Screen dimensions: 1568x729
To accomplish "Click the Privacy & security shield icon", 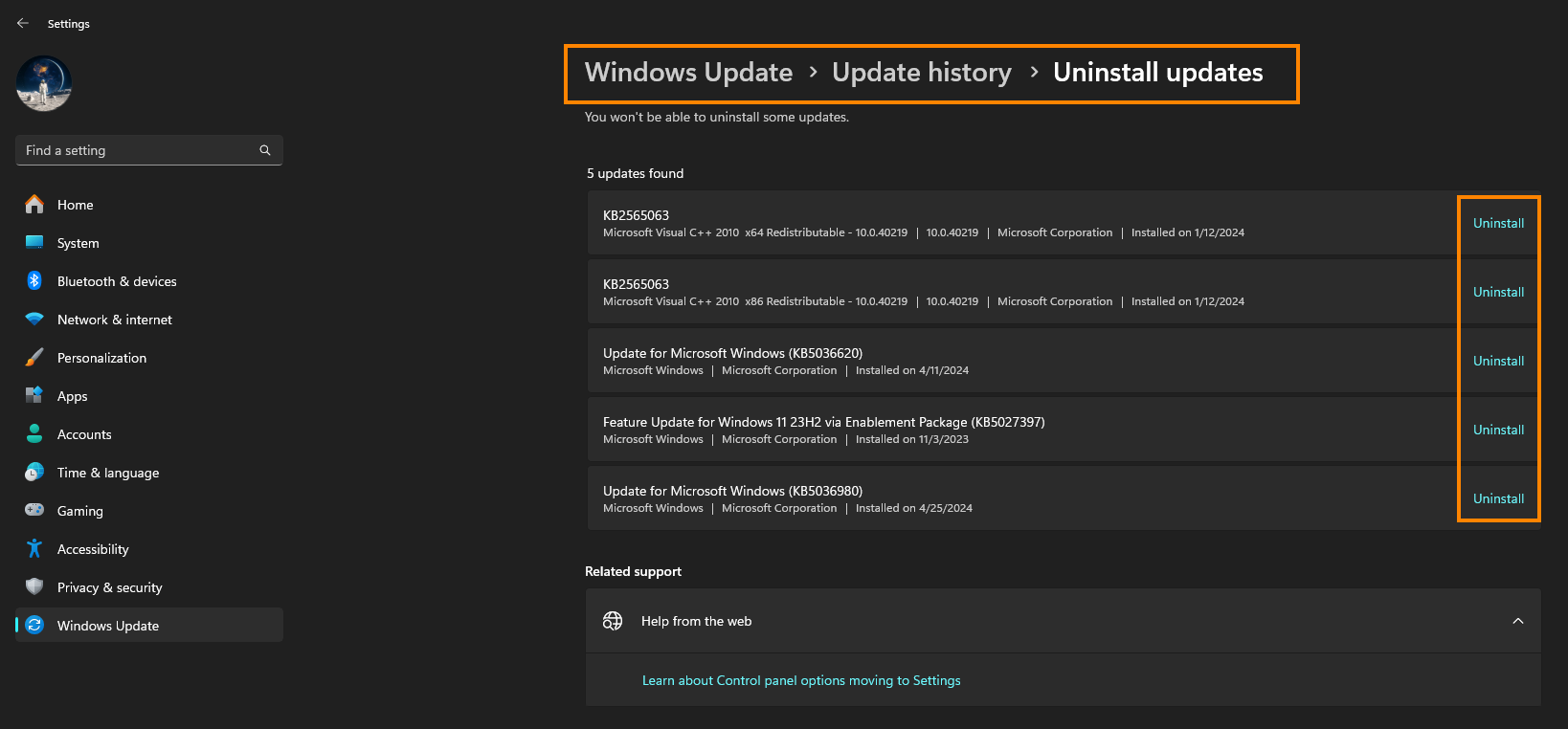I will (34, 586).
